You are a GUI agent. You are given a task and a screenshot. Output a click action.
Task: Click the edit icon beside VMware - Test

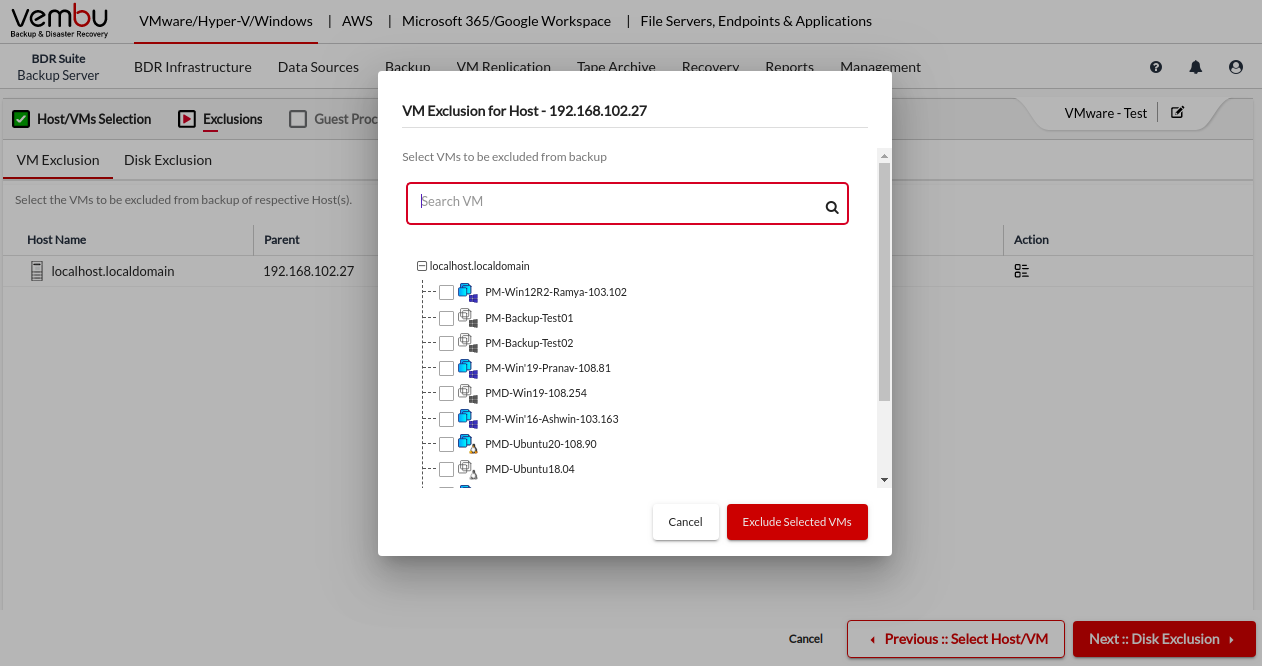[x=1177, y=113]
